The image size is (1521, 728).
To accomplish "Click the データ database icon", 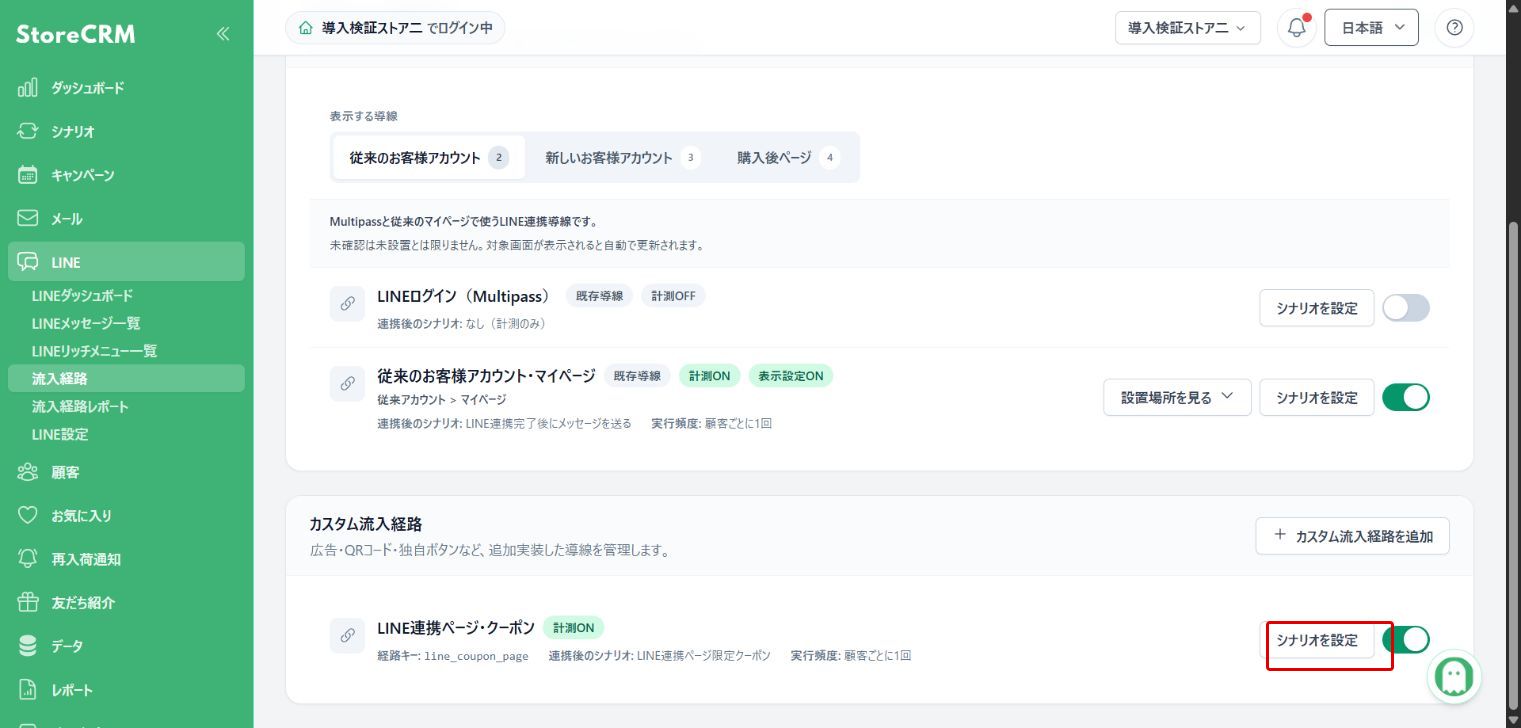I will coord(28,646).
